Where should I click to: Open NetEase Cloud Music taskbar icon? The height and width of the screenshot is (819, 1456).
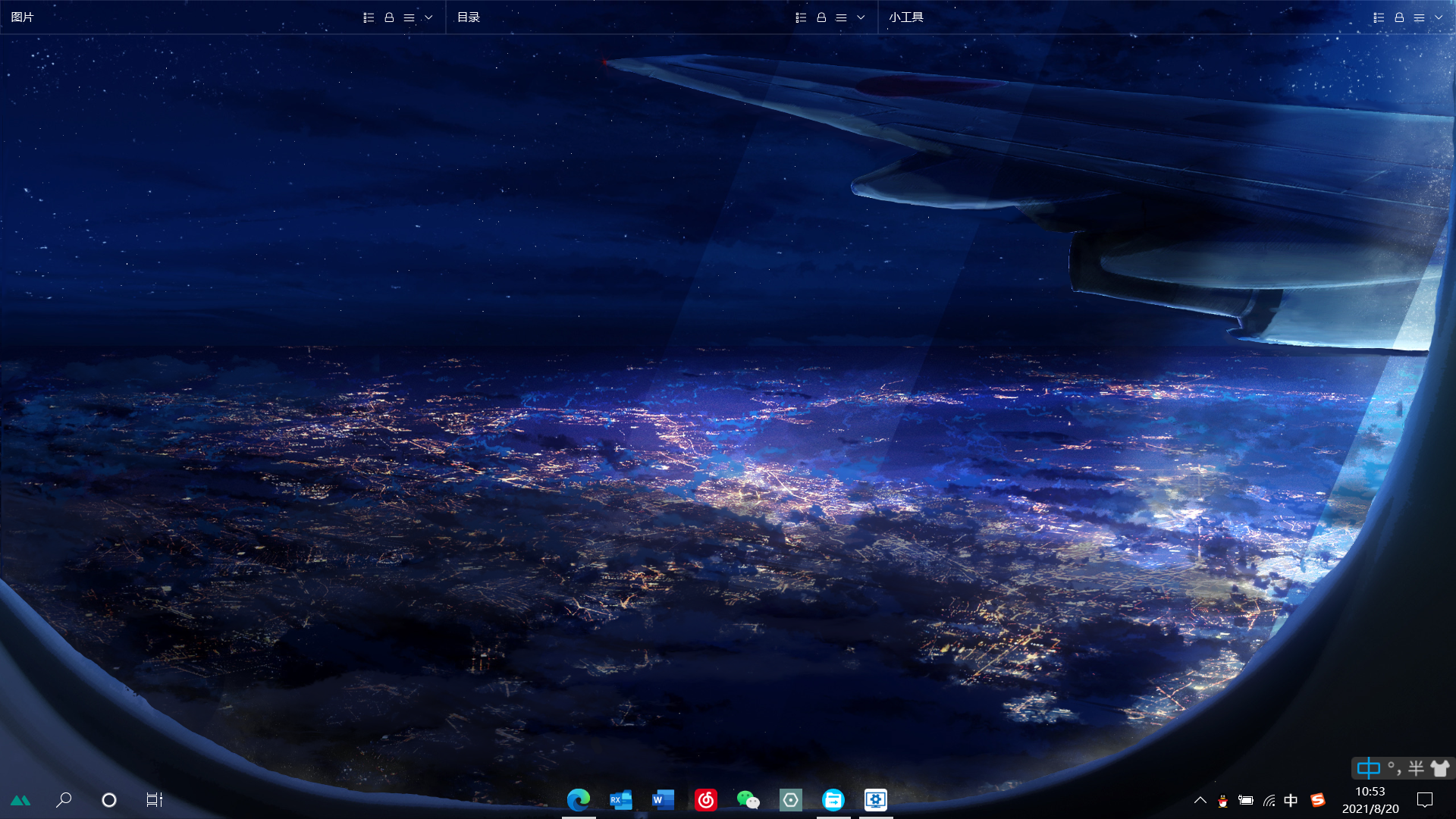(x=705, y=799)
